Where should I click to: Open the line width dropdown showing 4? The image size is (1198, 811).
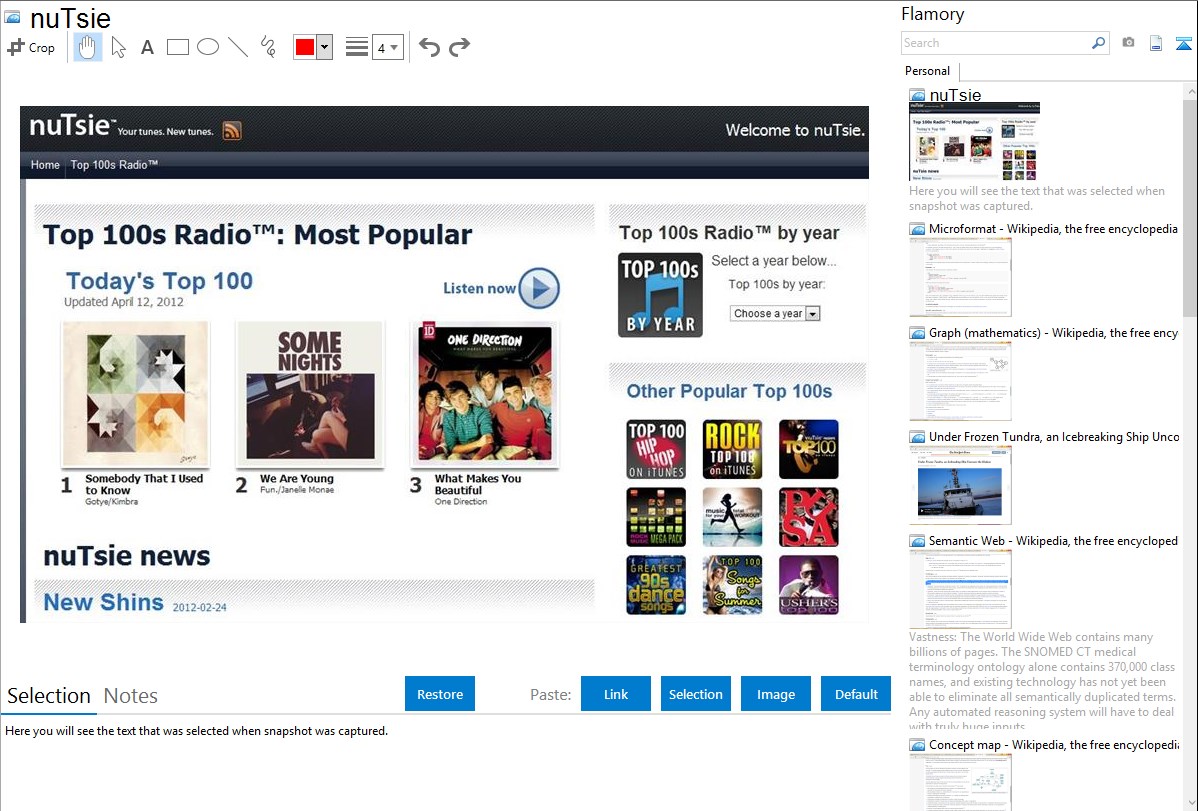(x=387, y=47)
